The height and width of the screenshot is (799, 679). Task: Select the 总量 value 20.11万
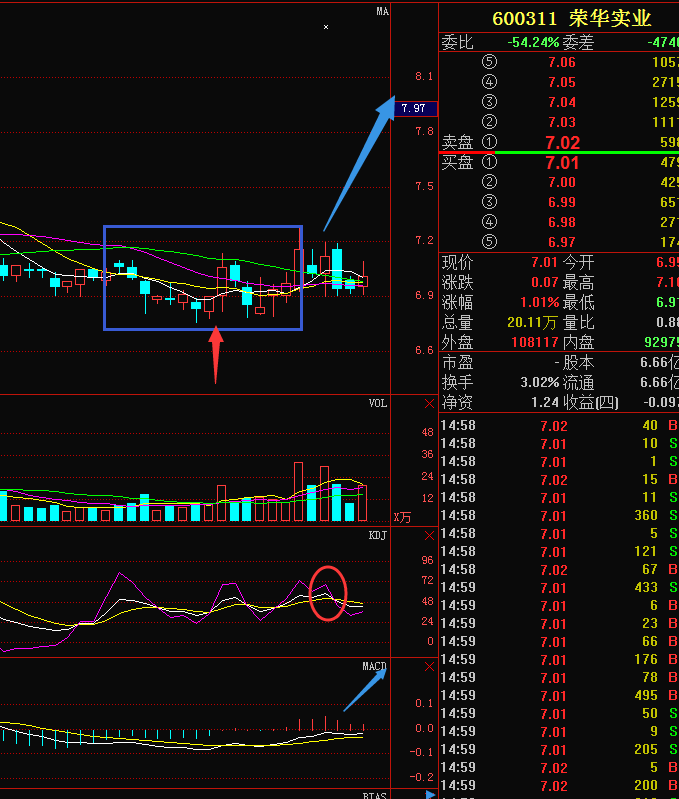pos(532,323)
